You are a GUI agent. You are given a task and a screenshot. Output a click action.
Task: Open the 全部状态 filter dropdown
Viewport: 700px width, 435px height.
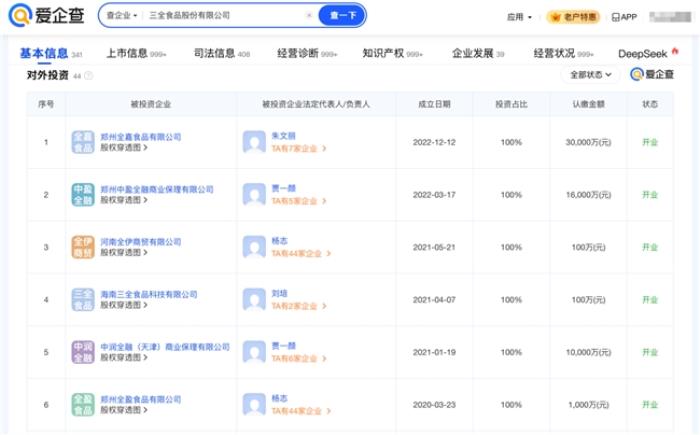[590, 75]
